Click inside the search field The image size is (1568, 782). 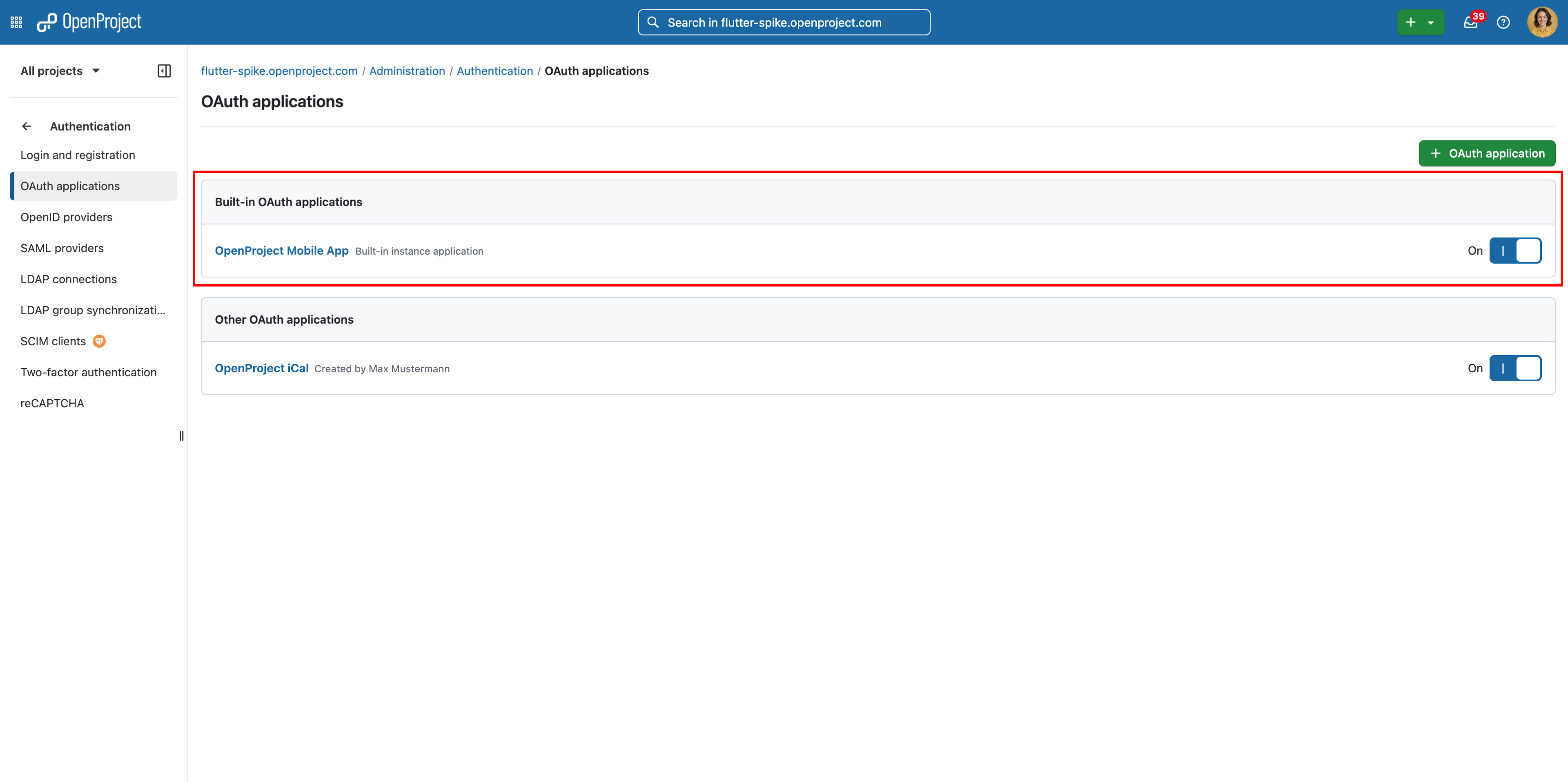pos(784,22)
